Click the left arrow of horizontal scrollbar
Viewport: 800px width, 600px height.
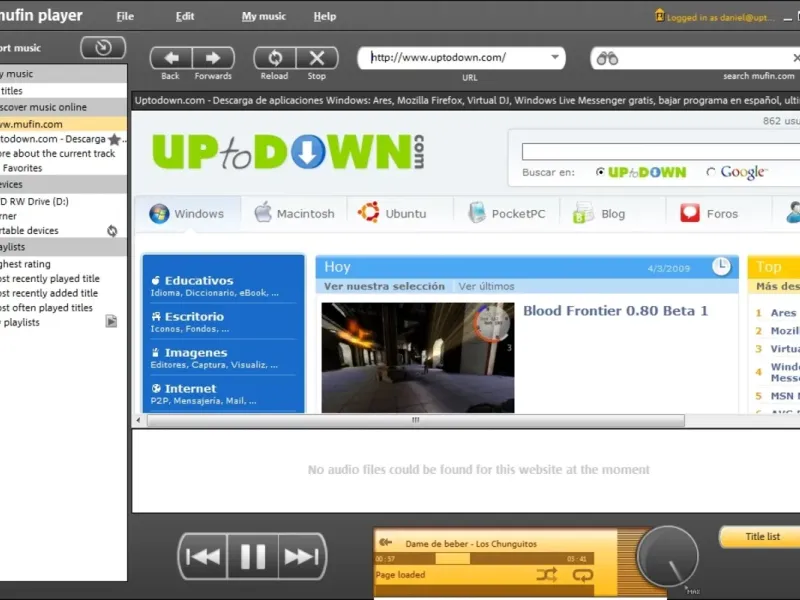point(138,420)
